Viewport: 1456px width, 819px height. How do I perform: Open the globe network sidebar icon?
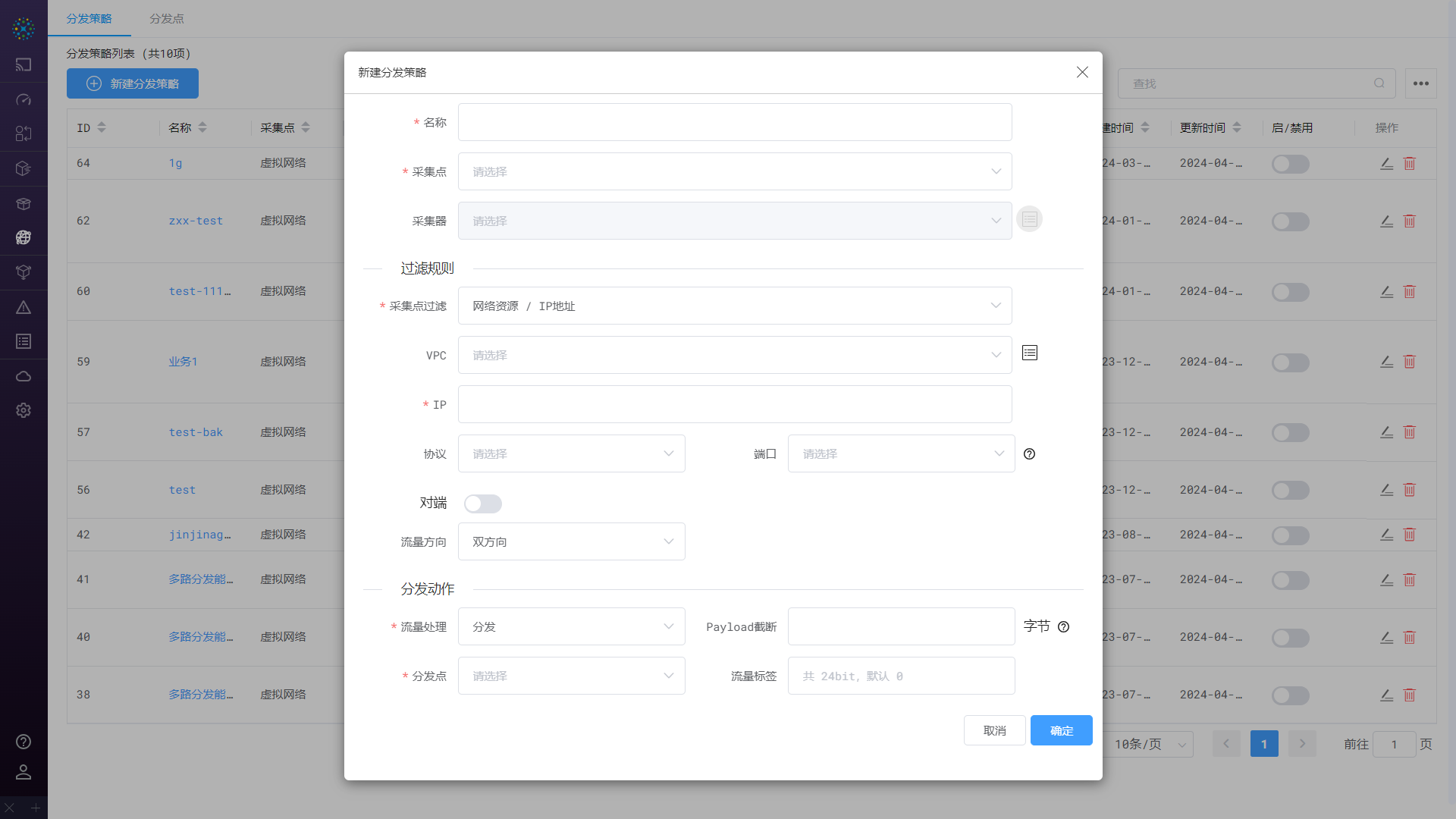click(24, 237)
